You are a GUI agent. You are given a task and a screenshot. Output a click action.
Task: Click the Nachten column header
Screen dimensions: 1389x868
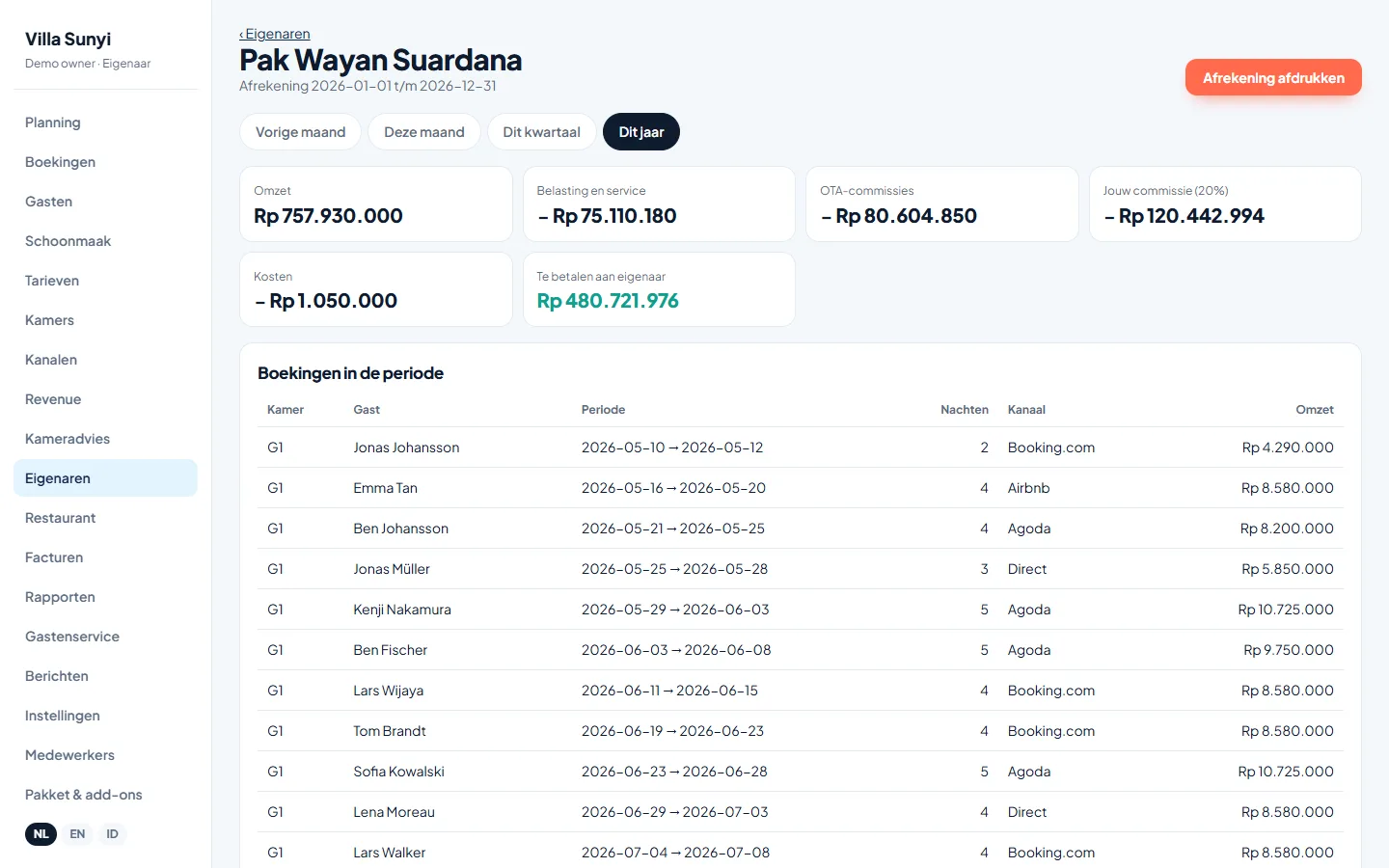965,410
